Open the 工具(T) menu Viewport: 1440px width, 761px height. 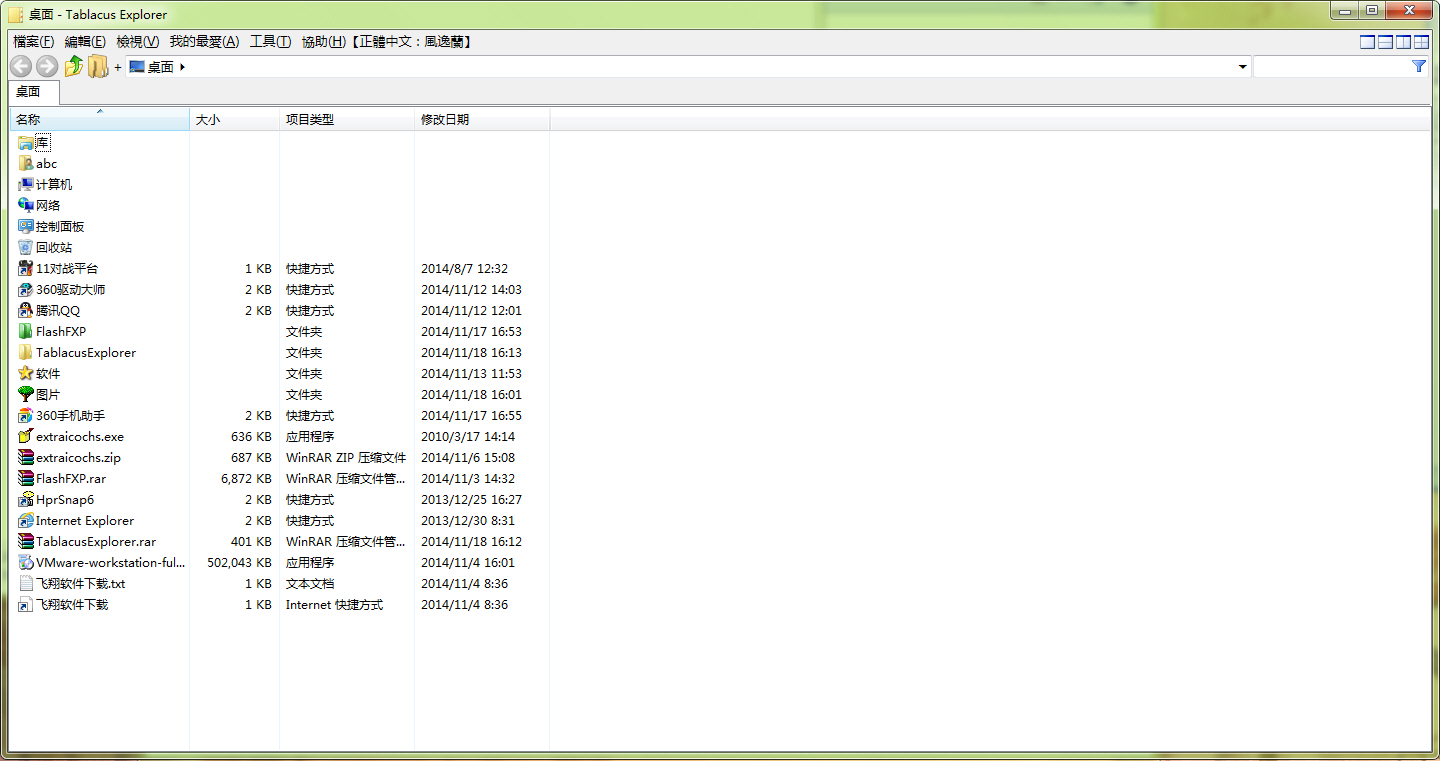click(270, 41)
